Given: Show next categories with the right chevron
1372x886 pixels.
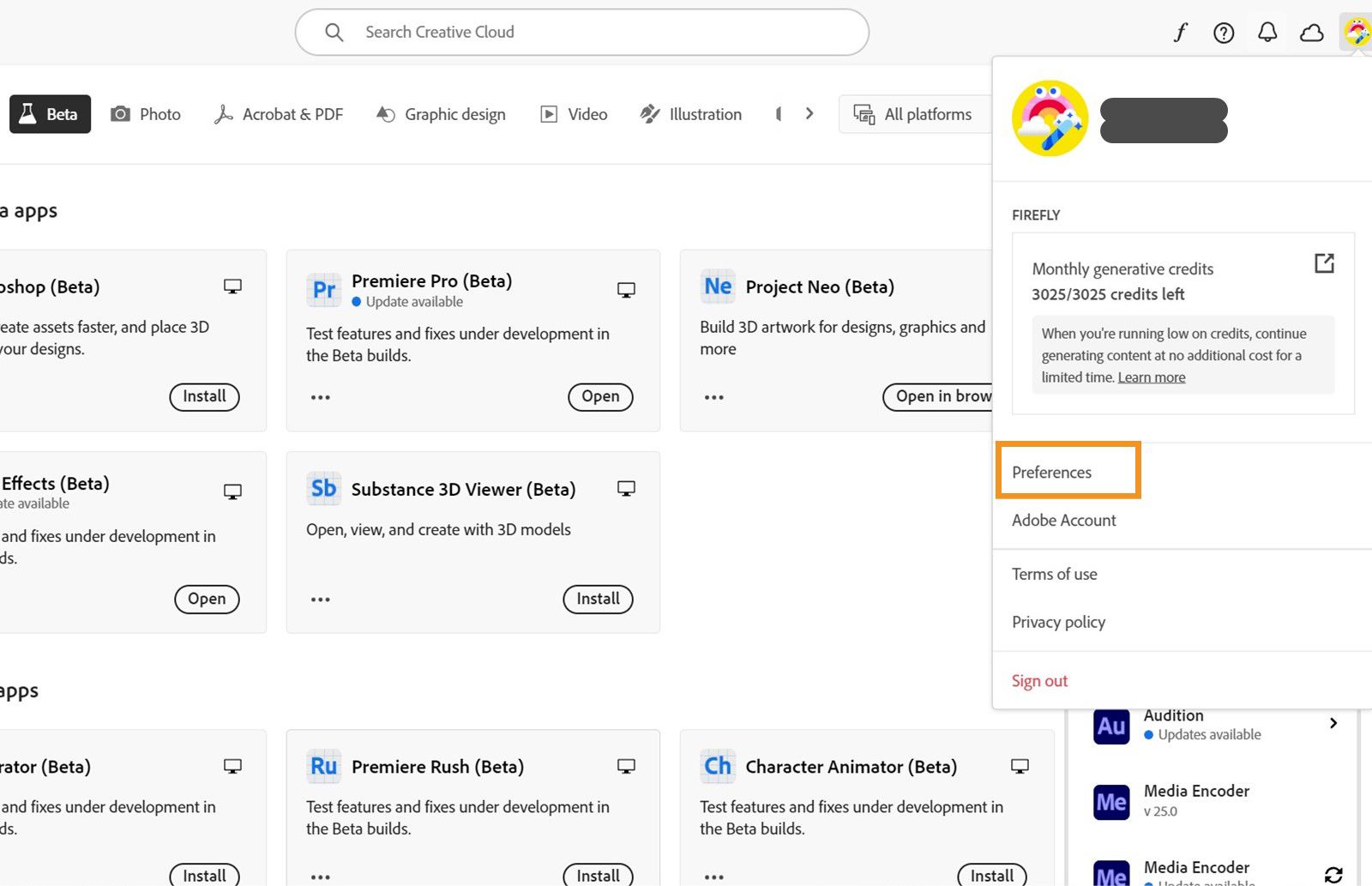Looking at the screenshot, I should (x=809, y=114).
